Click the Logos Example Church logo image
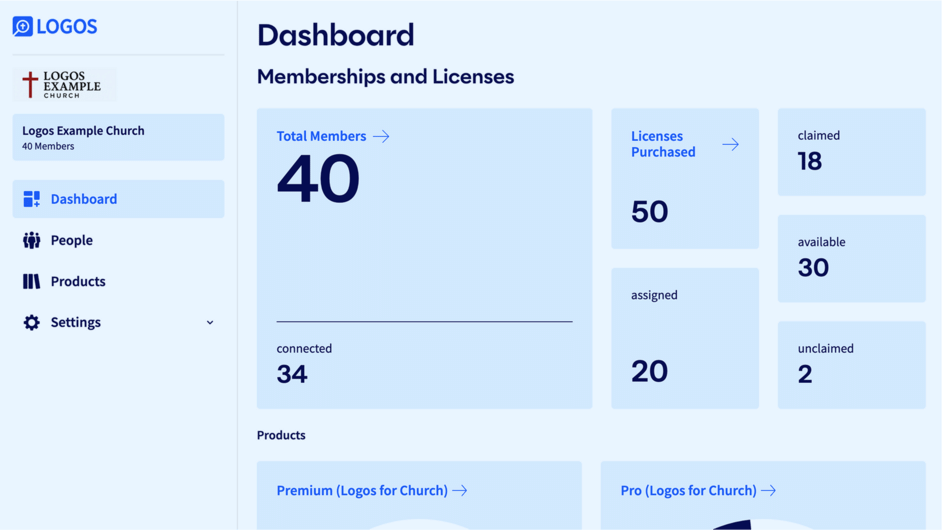Image resolution: width=942 pixels, height=530 pixels. pos(64,84)
